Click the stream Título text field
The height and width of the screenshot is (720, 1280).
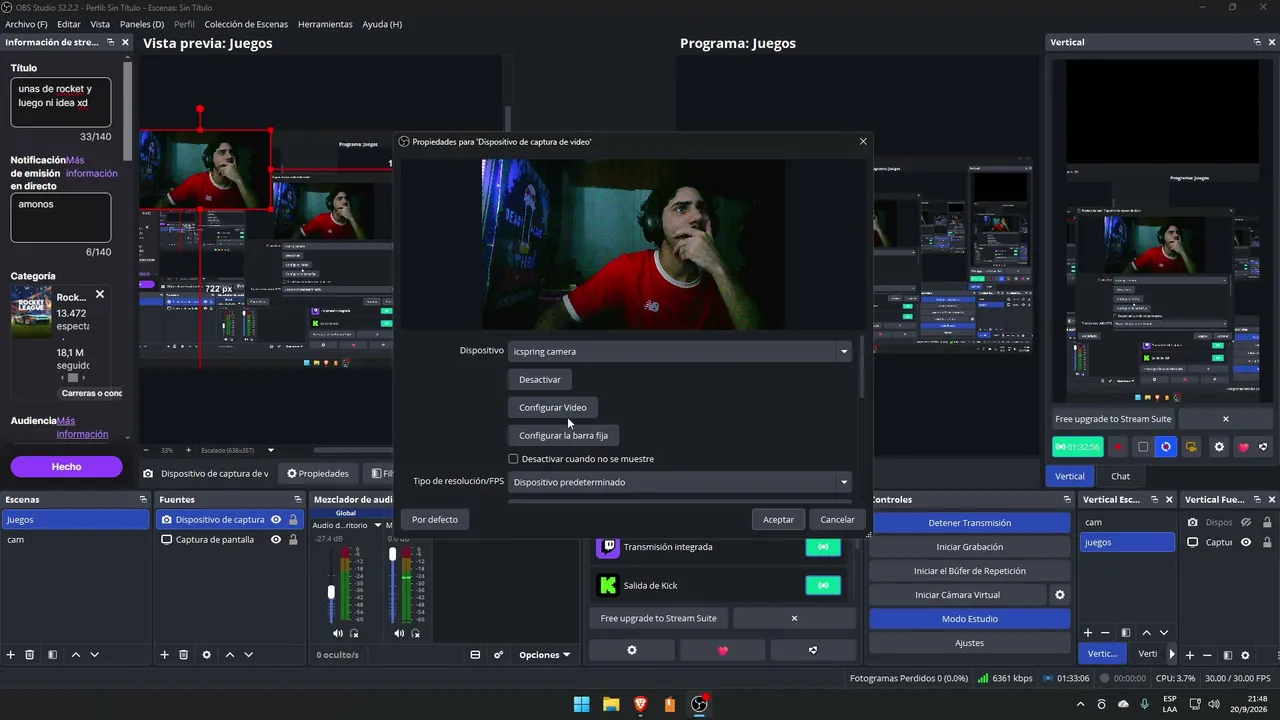pyautogui.click(x=61, y=102)
